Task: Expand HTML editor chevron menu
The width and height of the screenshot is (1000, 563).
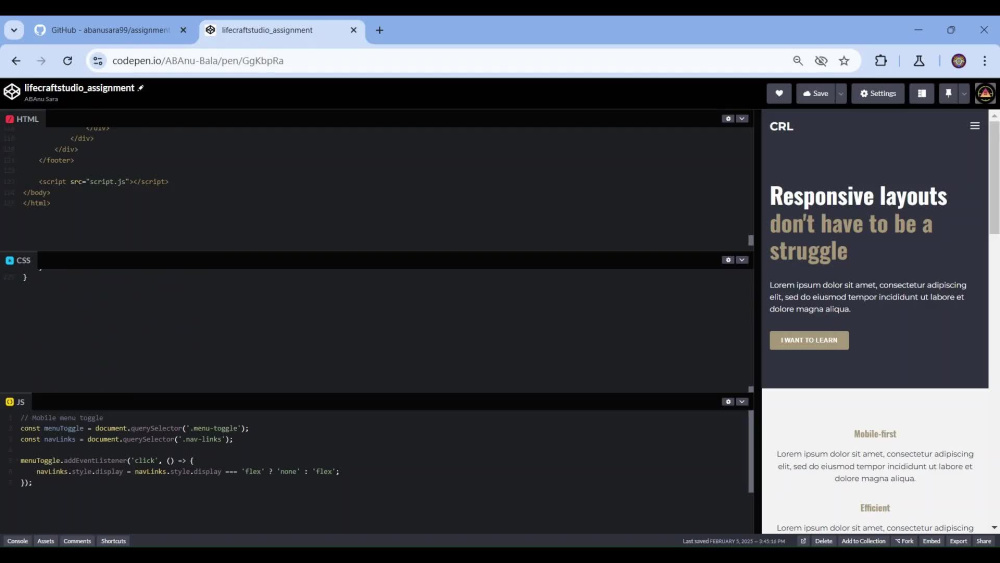Action: click(742, 119)
